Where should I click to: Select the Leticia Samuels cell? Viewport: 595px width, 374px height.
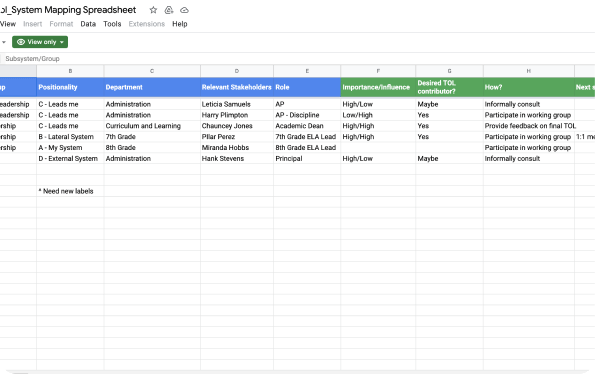tap(237, 104)
